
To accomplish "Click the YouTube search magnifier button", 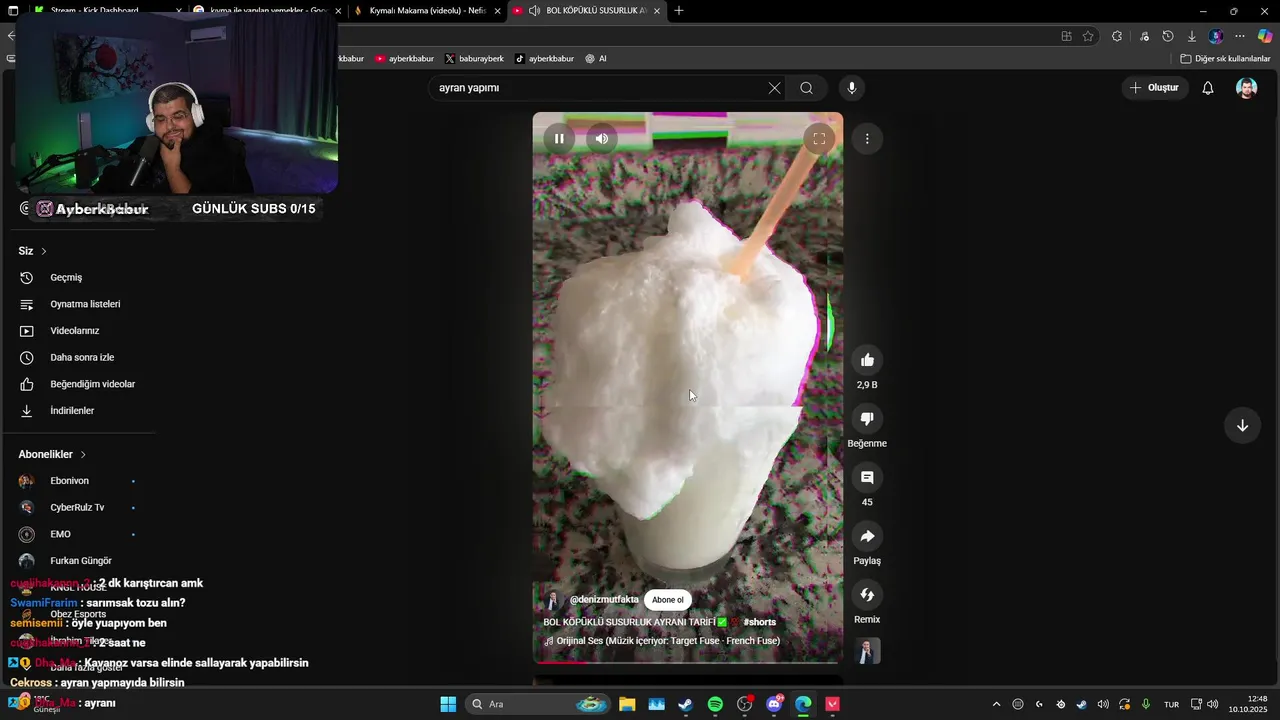I will click(x=806, y=88).
